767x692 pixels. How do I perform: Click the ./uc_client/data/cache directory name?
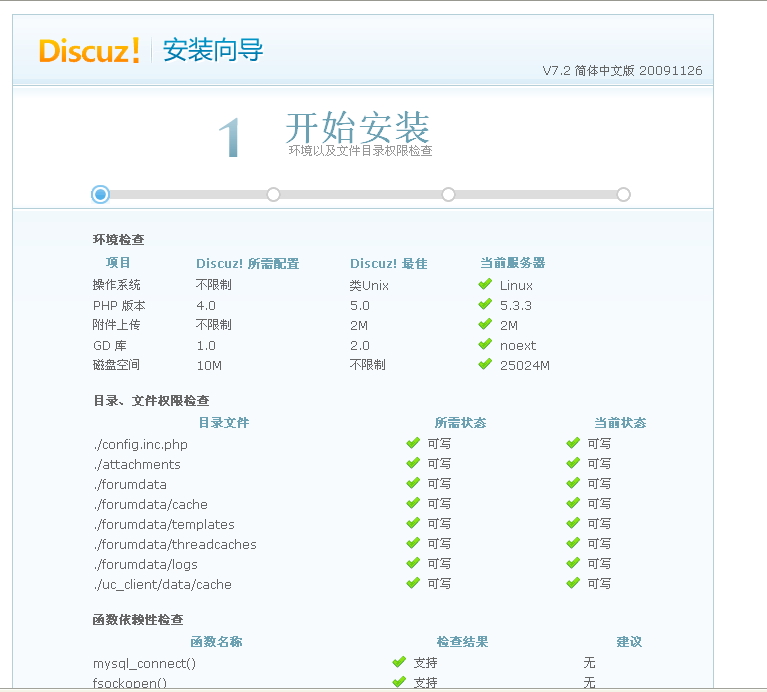coord(162,584)
